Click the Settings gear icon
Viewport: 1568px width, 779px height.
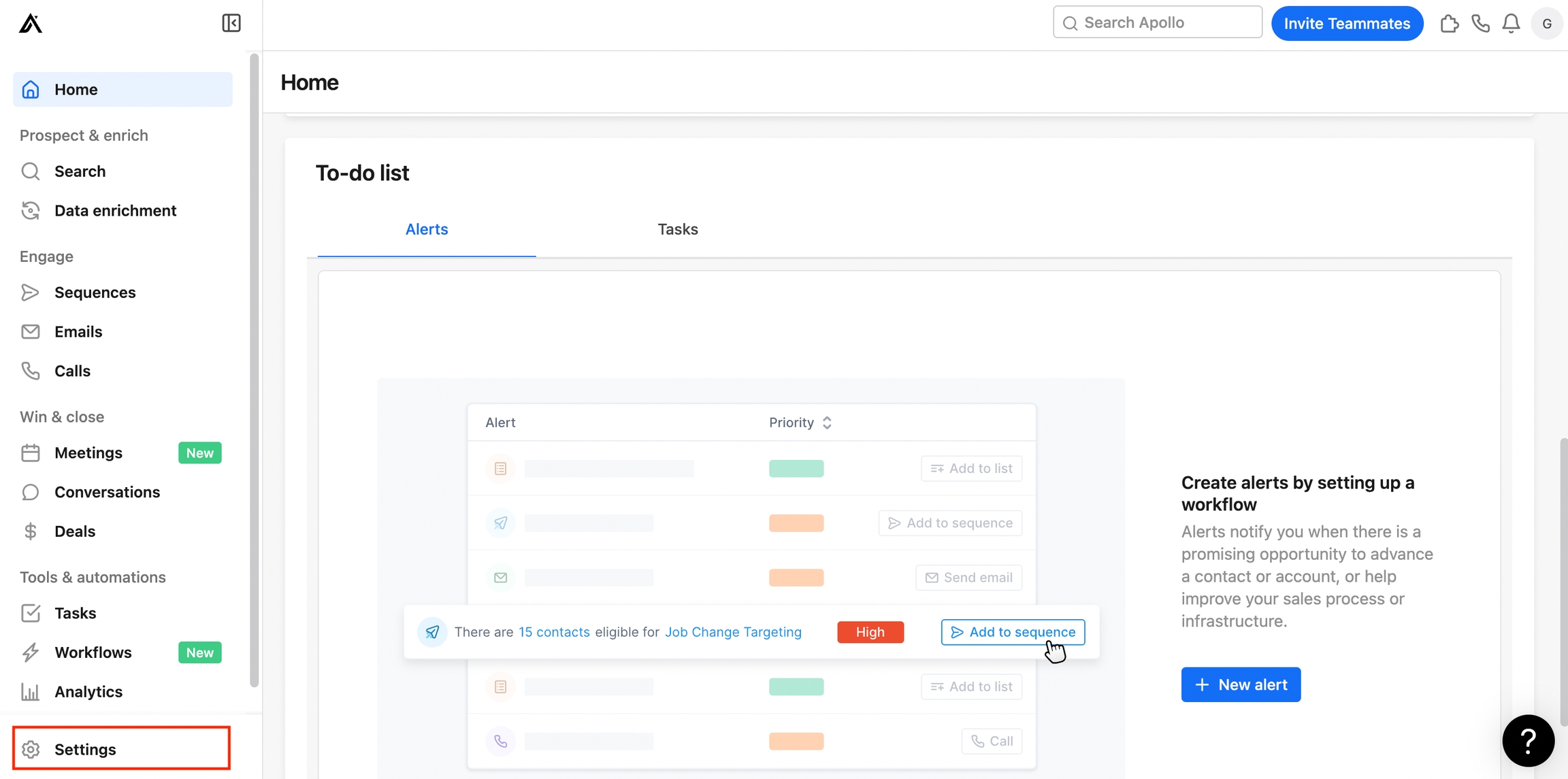pyautogui.click(x=31, y=749)
